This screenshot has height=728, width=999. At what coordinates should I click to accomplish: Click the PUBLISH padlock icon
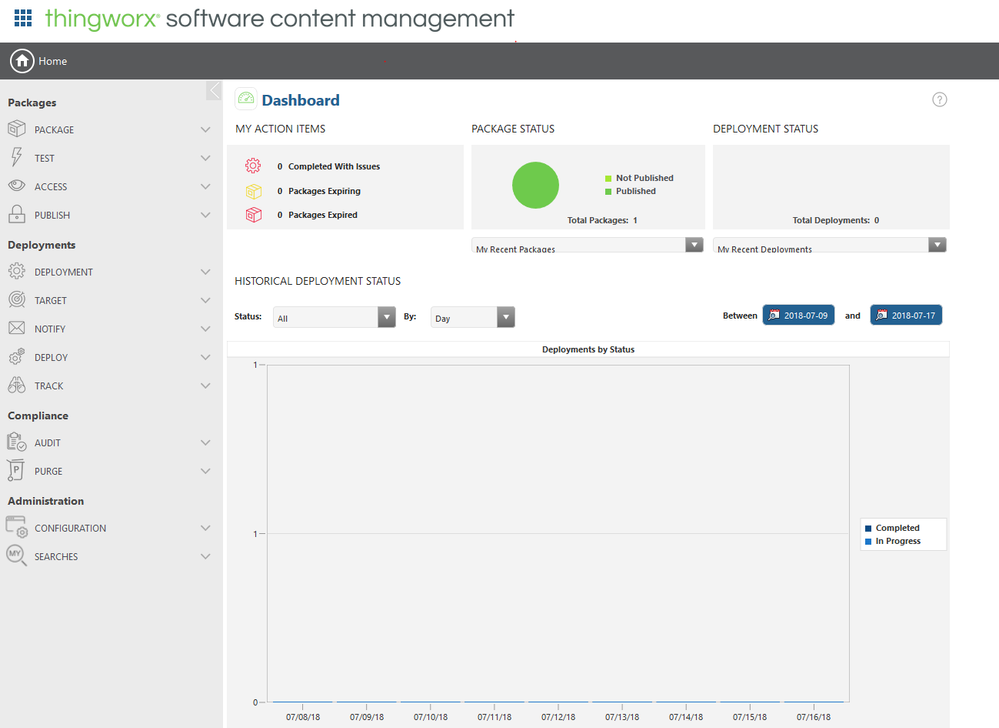point(16,215)
